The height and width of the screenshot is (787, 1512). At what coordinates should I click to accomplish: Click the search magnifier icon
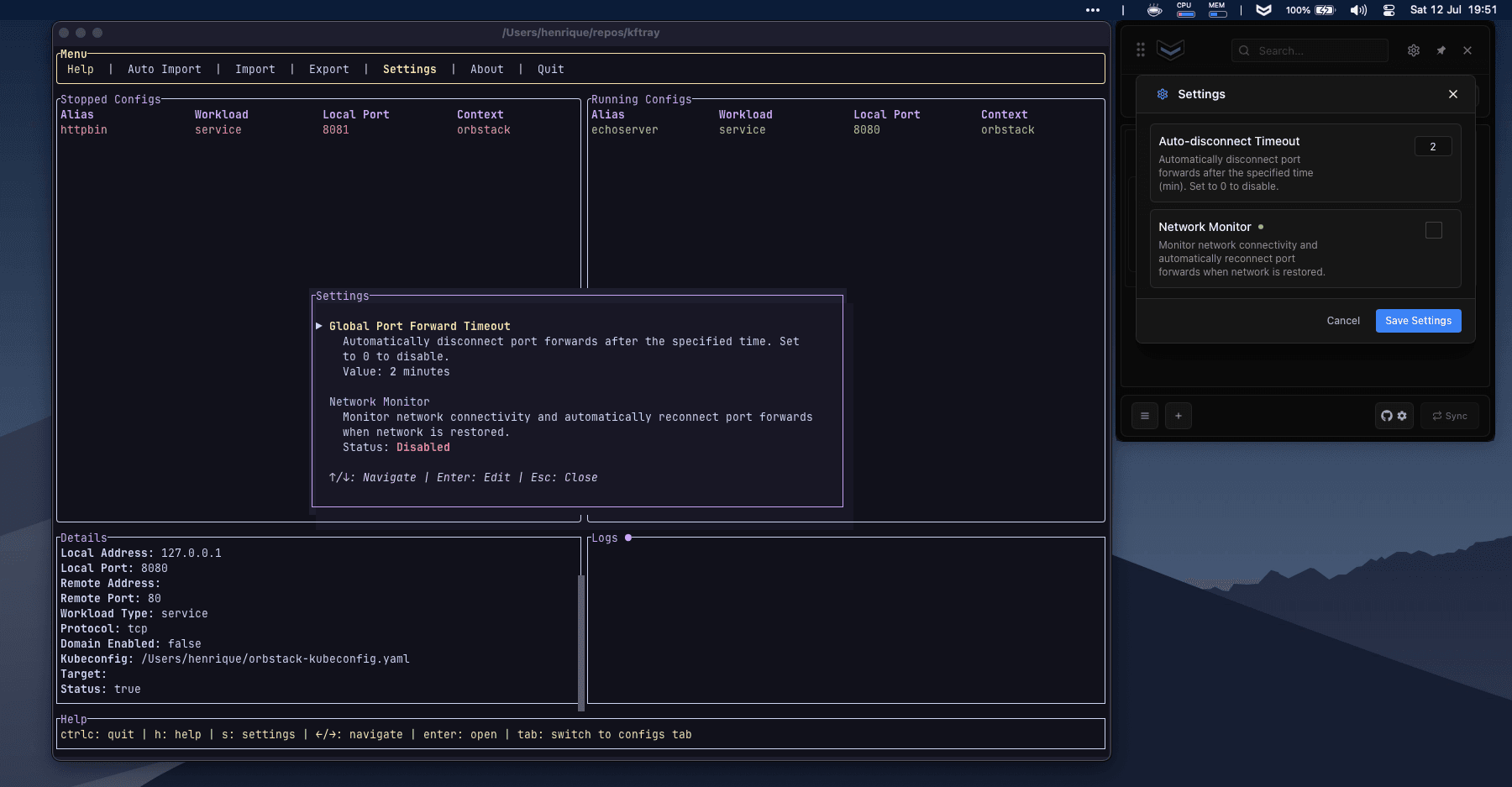1244,50
